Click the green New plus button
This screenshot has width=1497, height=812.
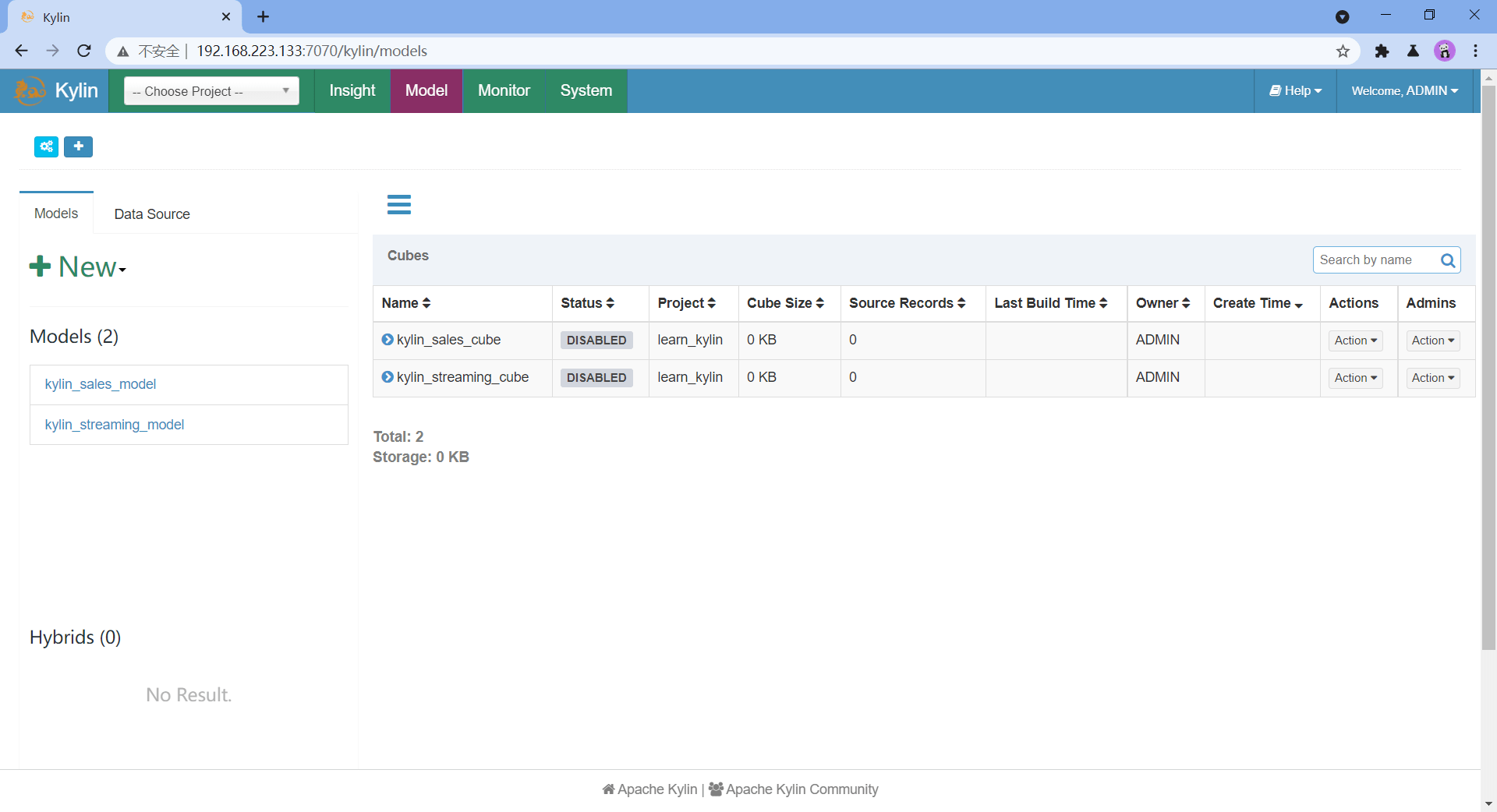coord(78,267)
